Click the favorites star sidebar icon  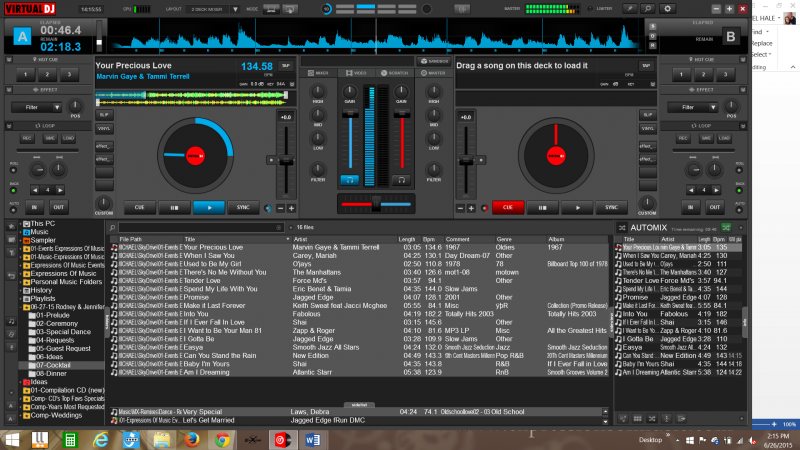(x=11, y=227)
